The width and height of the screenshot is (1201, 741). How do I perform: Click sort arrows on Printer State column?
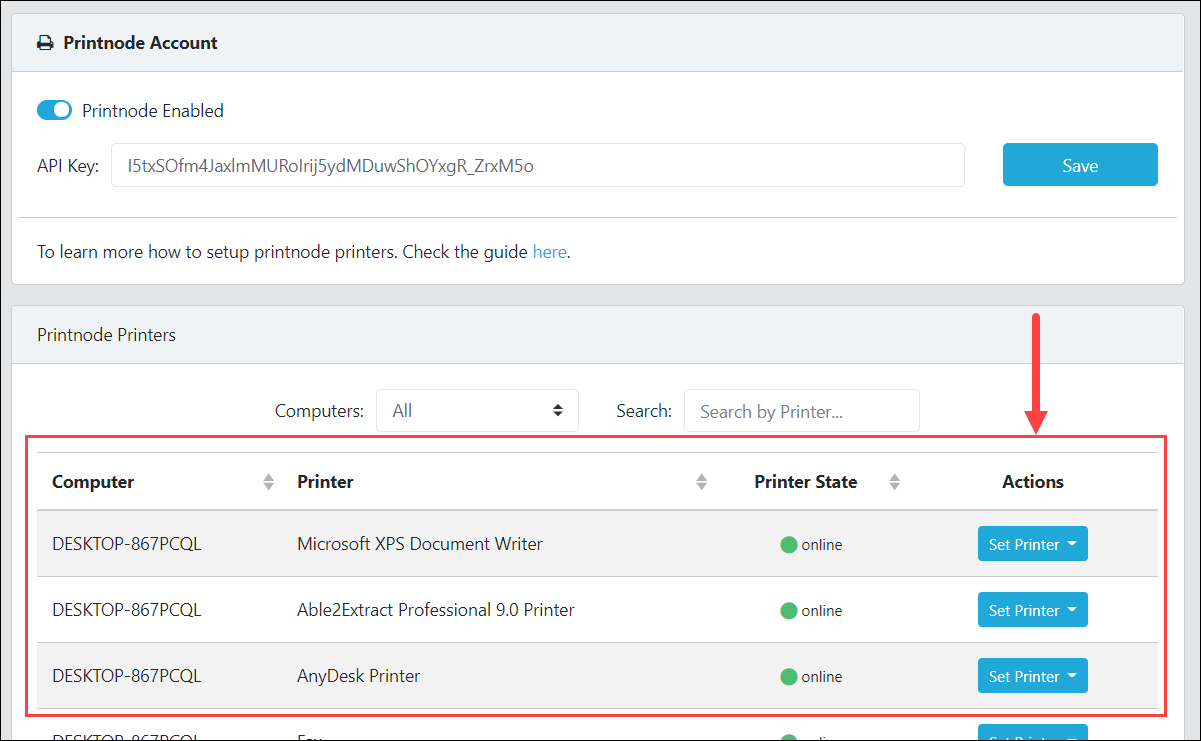coord(895,482)
